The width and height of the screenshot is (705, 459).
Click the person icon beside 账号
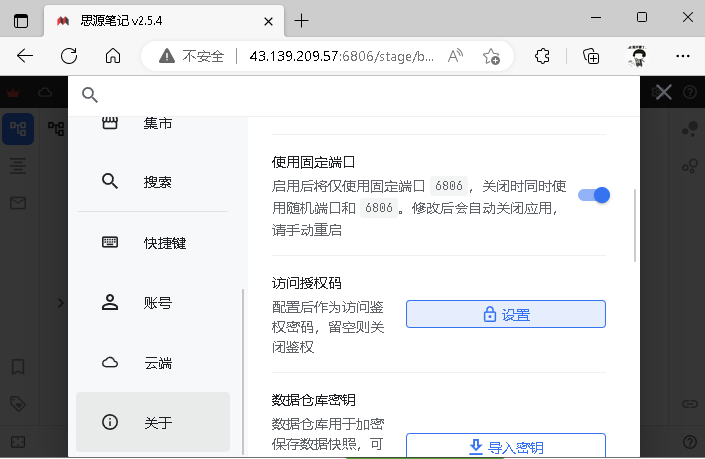[110, 303]
